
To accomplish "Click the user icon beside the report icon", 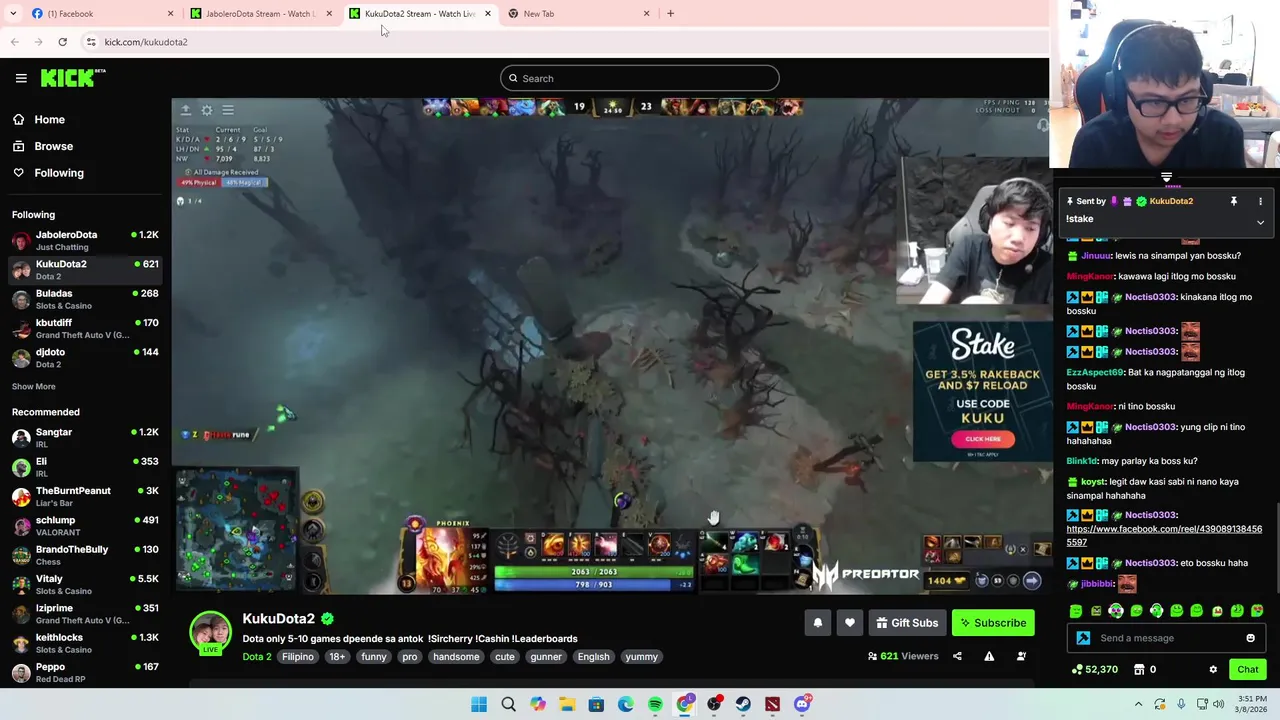I will click(1021, 656).
